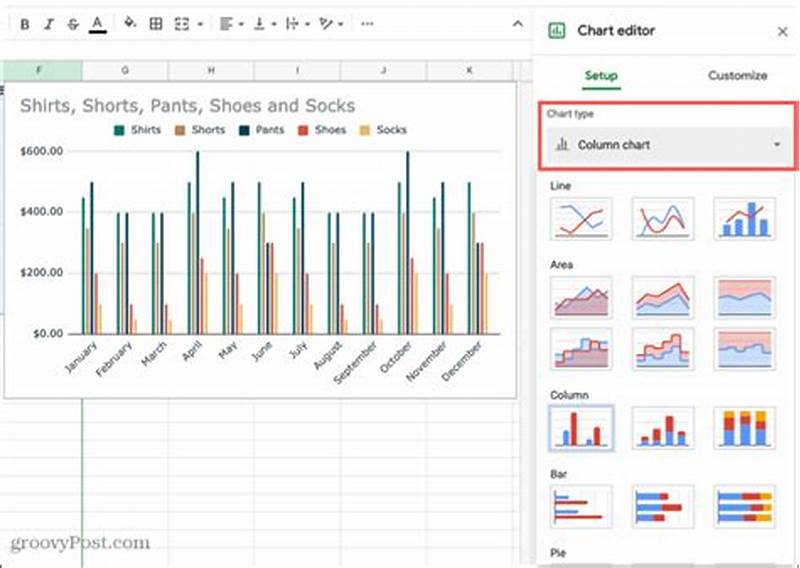Select the 100% stacked column chart type
Image resolution: width=800 pixels, height=568 pixels.
(744, 428)
